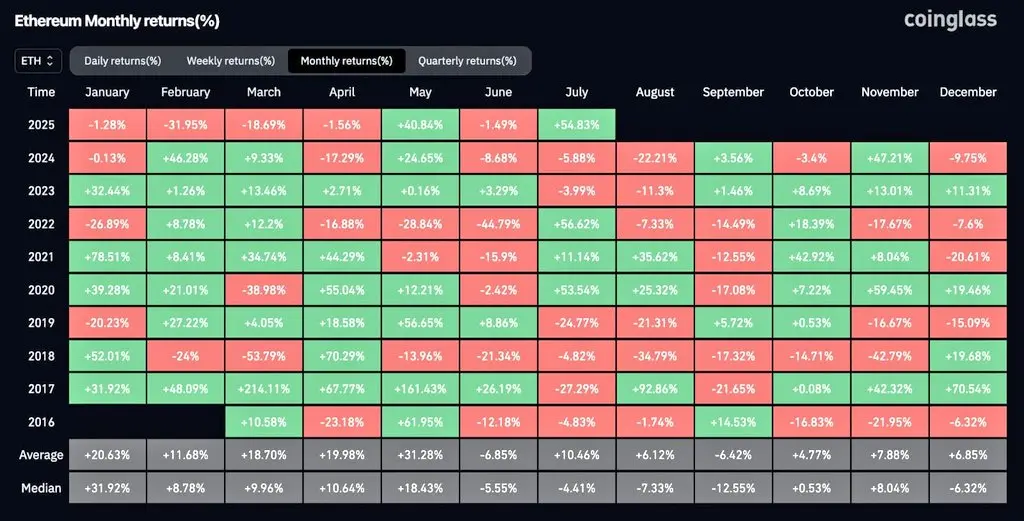The height and width of the screenshot is (521, 1024).
Task: Click the November 2020 +59.45% cell
Action: (x=889, y=290)
